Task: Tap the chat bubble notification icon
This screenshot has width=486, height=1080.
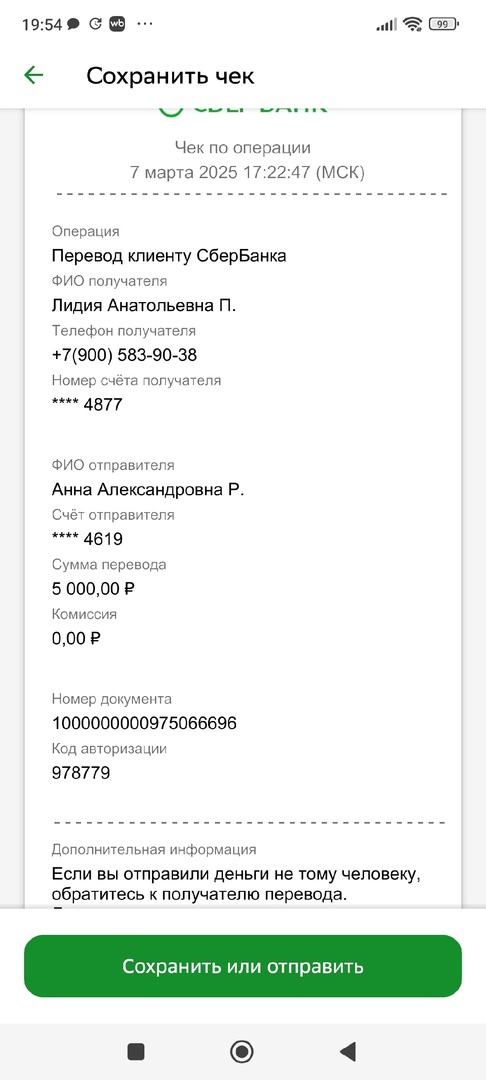Action: pyautogui.click(x=73, y=24)
